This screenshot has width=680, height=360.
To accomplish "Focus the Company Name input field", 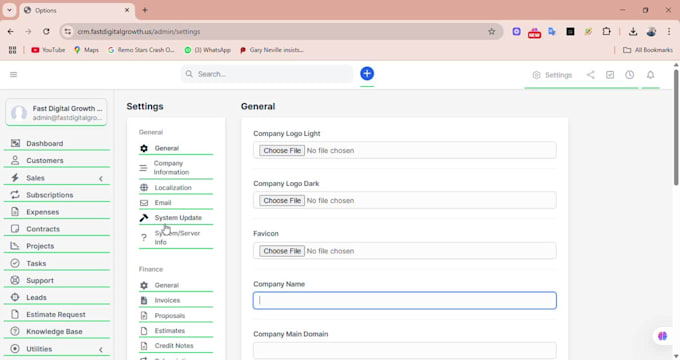I will 405,301.
